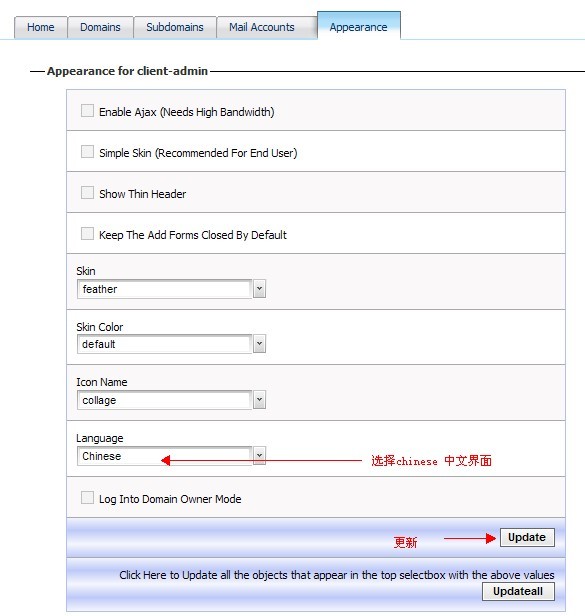Toggle Keep The Add Forms Closed checkbox
Screen dimensions: 585x616
87,234
